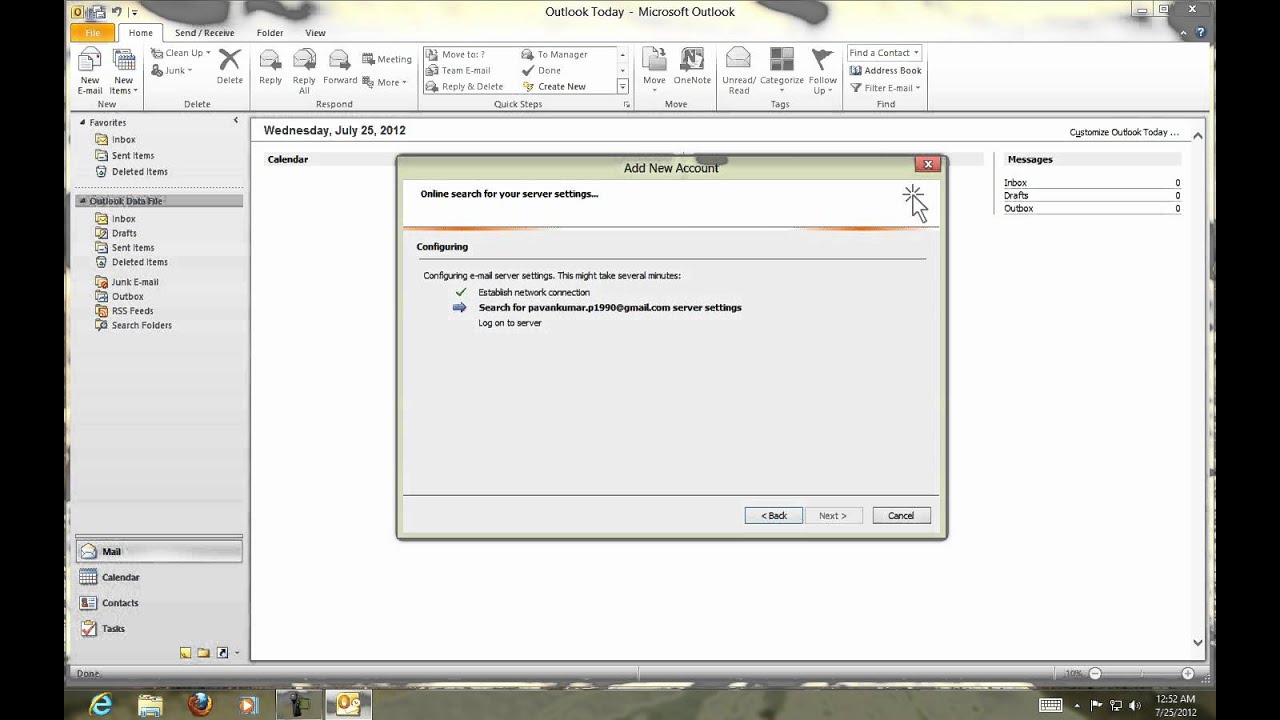
Task: Click the Outlook taskbar icon
Action: 348,704
